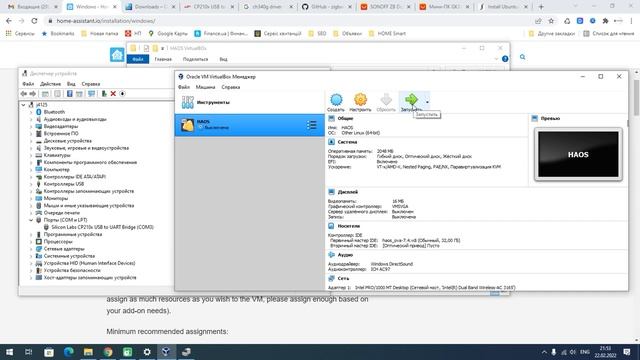
Task: Click the update-driver green icon in Device Manager
Action: coord(104,94)
